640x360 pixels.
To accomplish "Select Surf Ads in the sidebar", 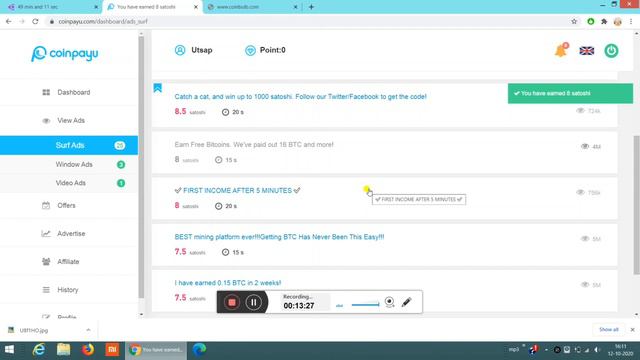I will pos(69,145).
